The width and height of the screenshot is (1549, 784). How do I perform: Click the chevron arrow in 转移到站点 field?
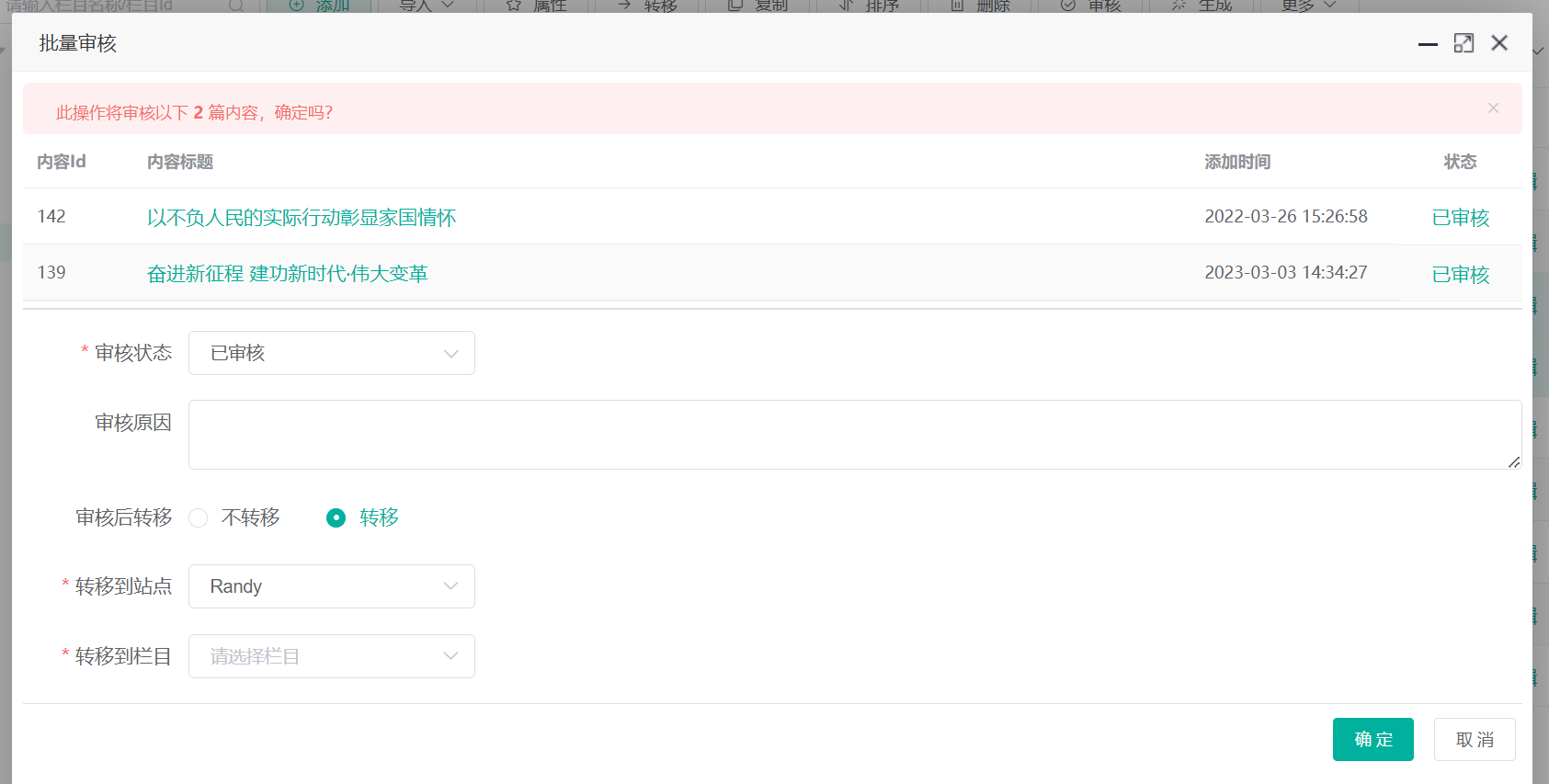click(x=450, y=586)
